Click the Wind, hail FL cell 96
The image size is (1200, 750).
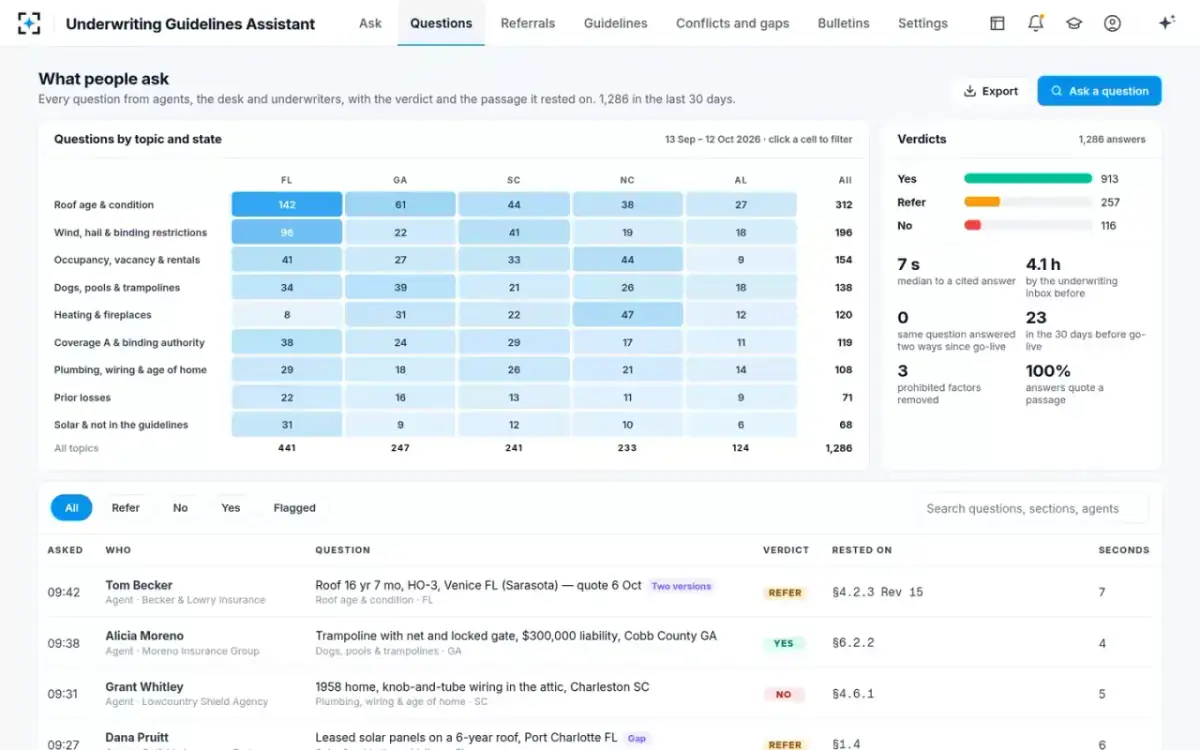[x=287, y=232]
